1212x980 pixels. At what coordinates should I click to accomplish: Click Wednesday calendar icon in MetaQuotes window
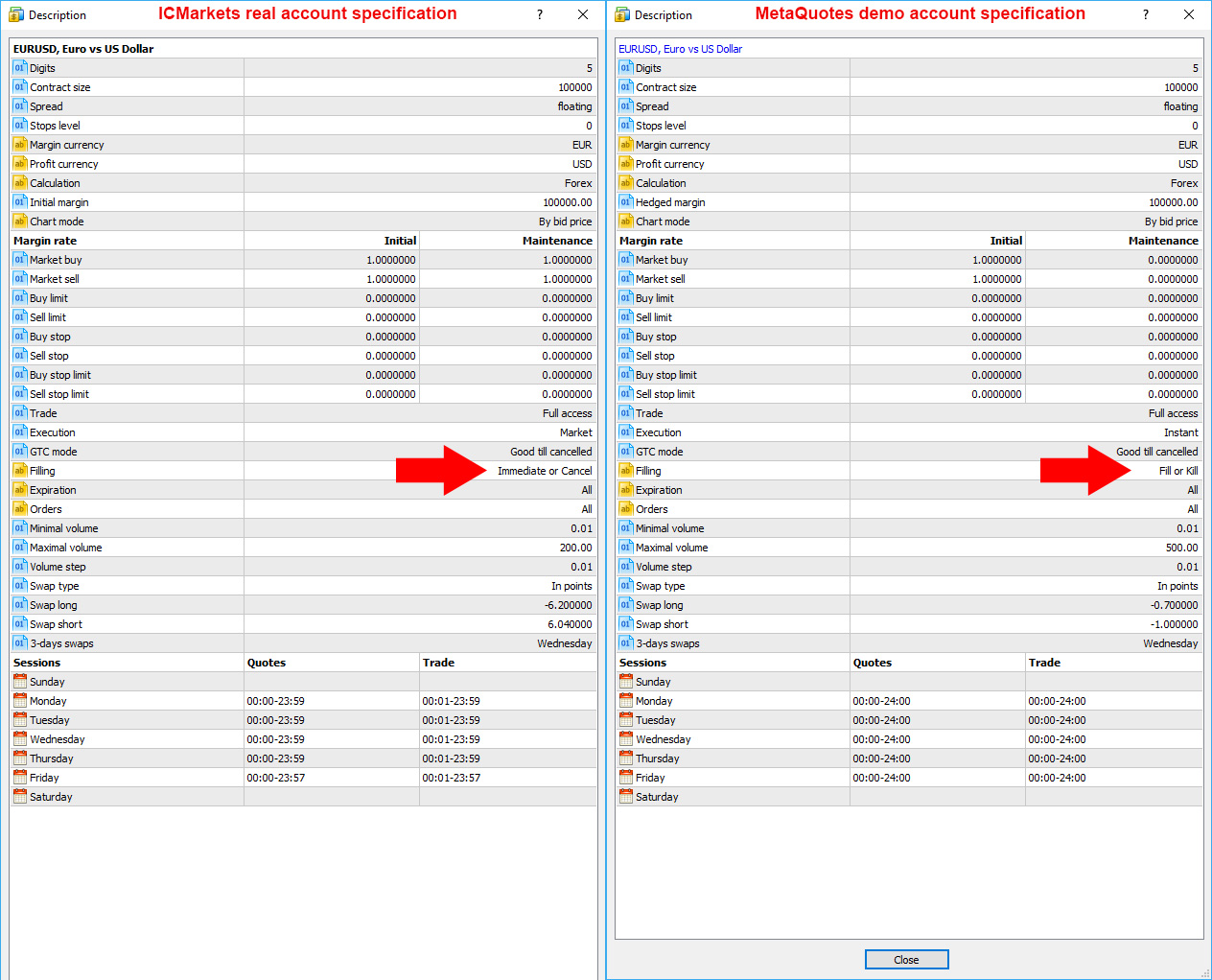pyautogui.click(x=626, y=738)
